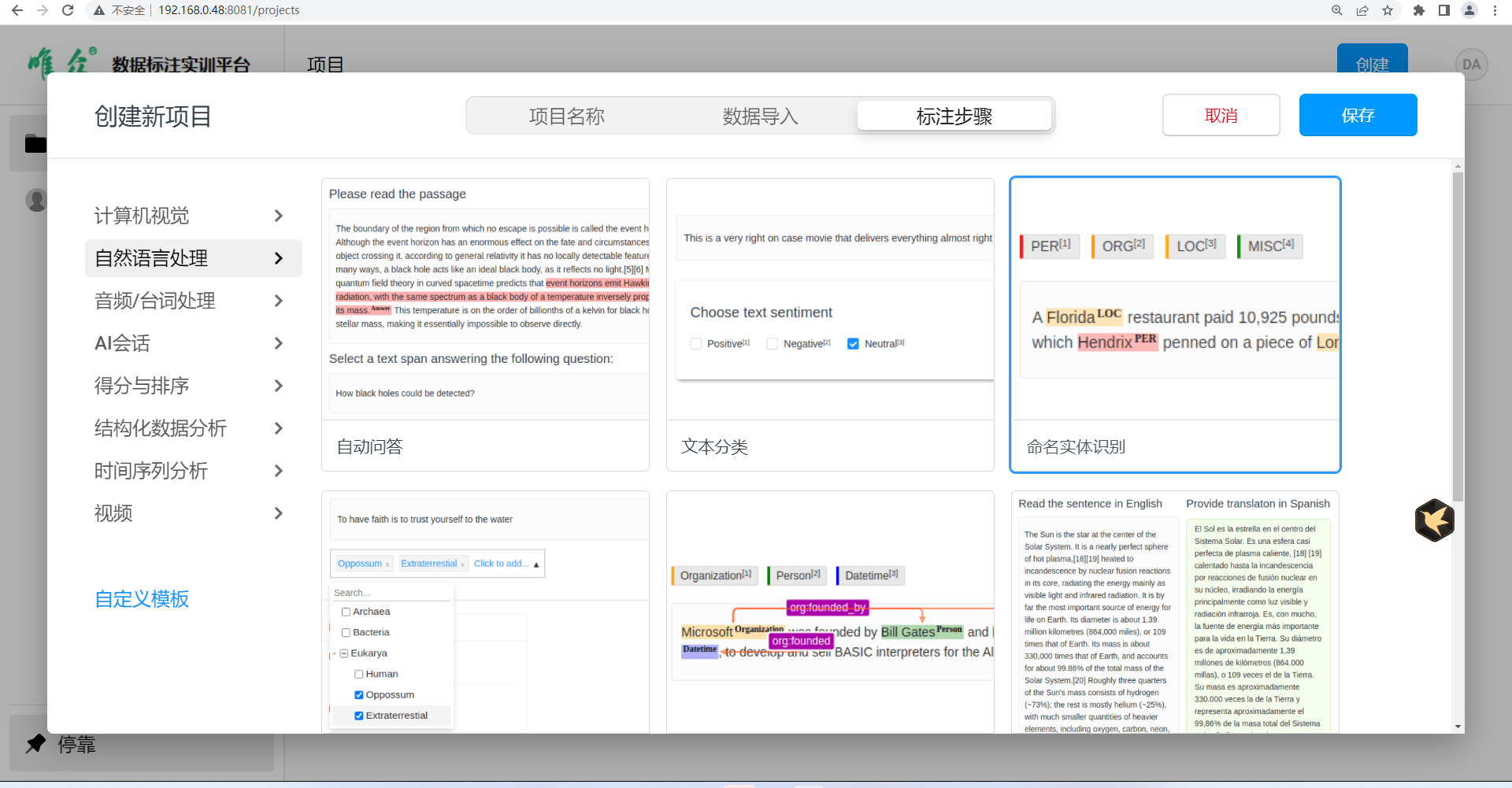Click the red PER label tag
Viewport: 1512px width, 788px height.
(1050, 246)
